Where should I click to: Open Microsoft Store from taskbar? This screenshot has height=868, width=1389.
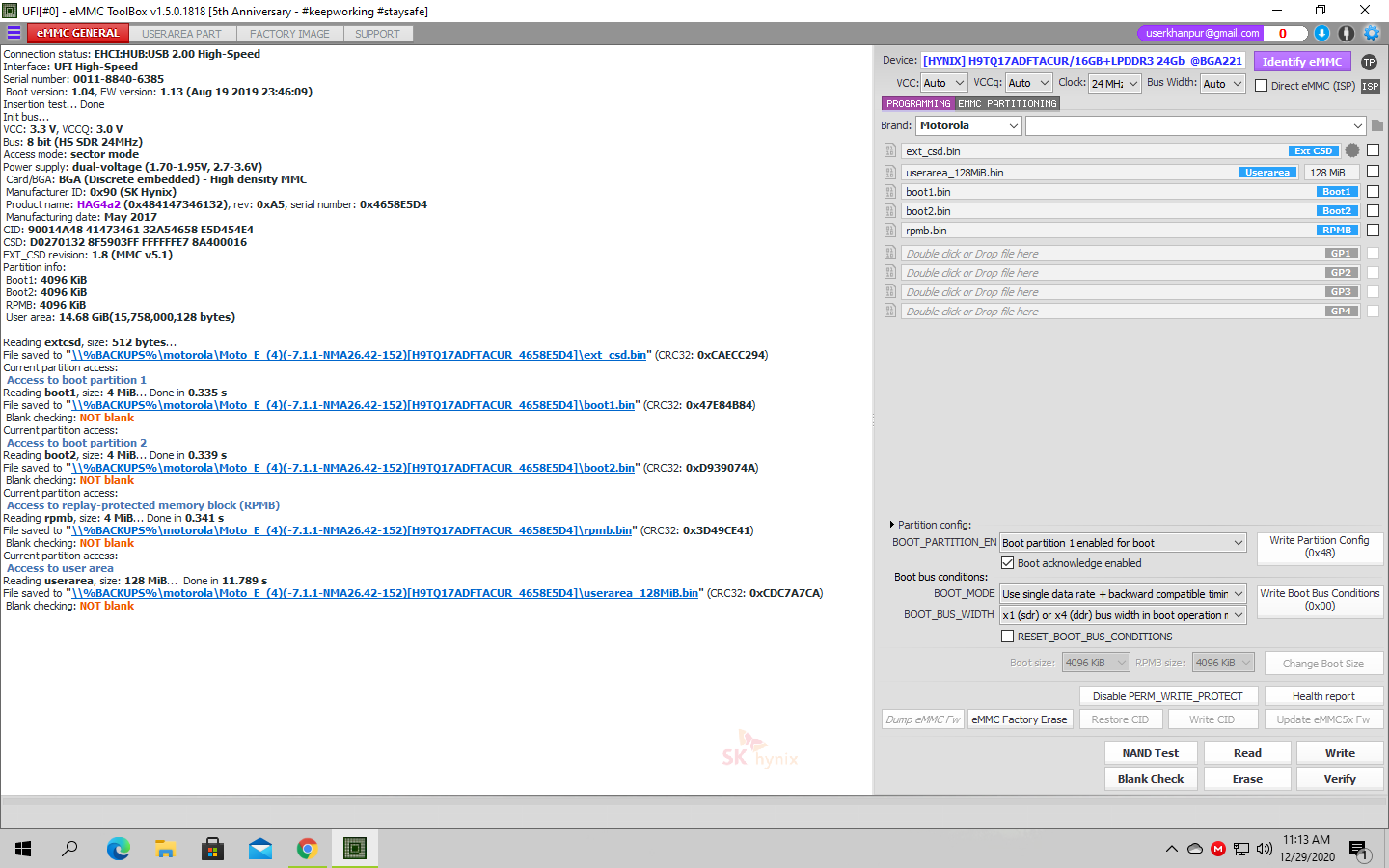point(212,849)
